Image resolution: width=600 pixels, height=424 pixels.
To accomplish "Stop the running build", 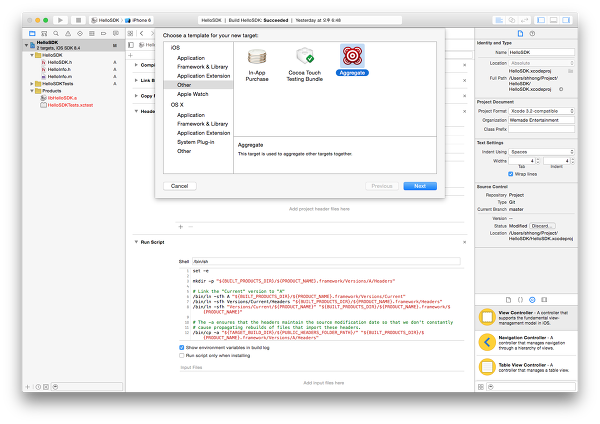I will tap(78, 20).
